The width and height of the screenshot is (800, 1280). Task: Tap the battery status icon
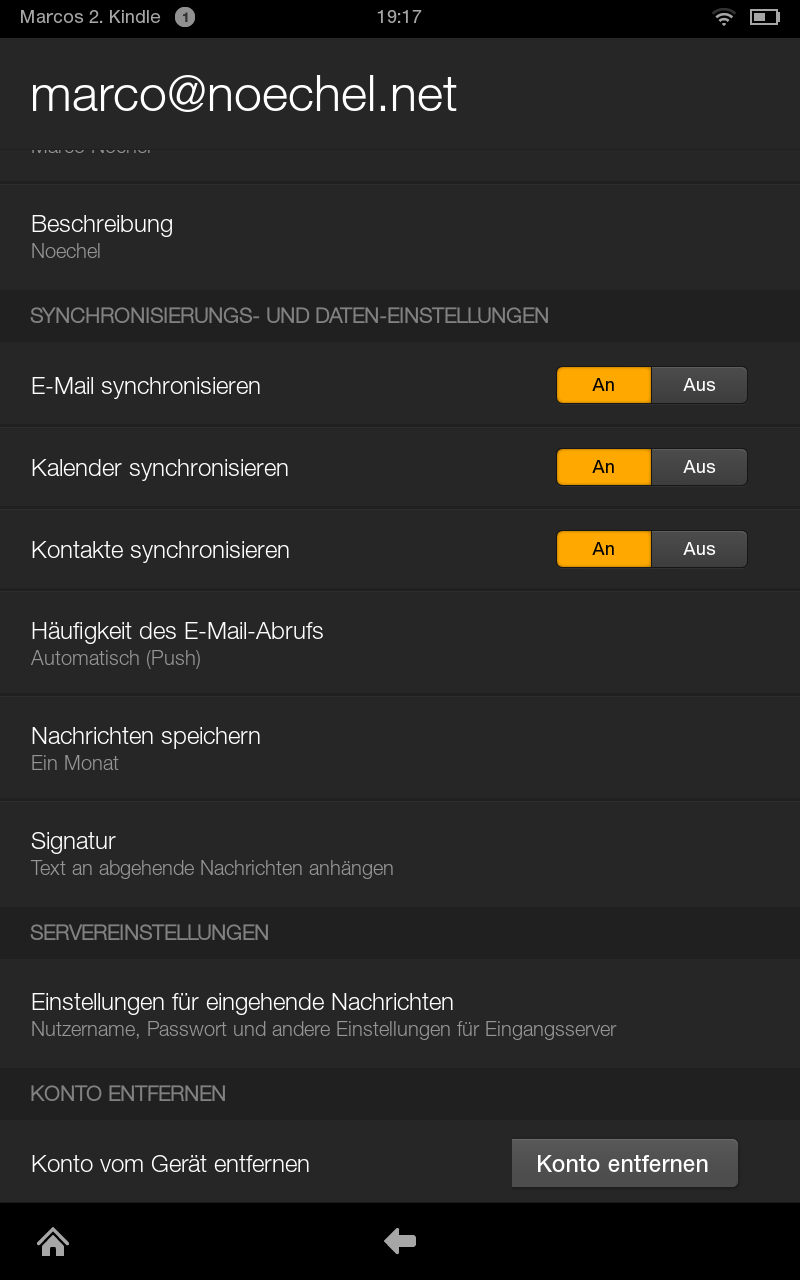(x=764, y=17)
